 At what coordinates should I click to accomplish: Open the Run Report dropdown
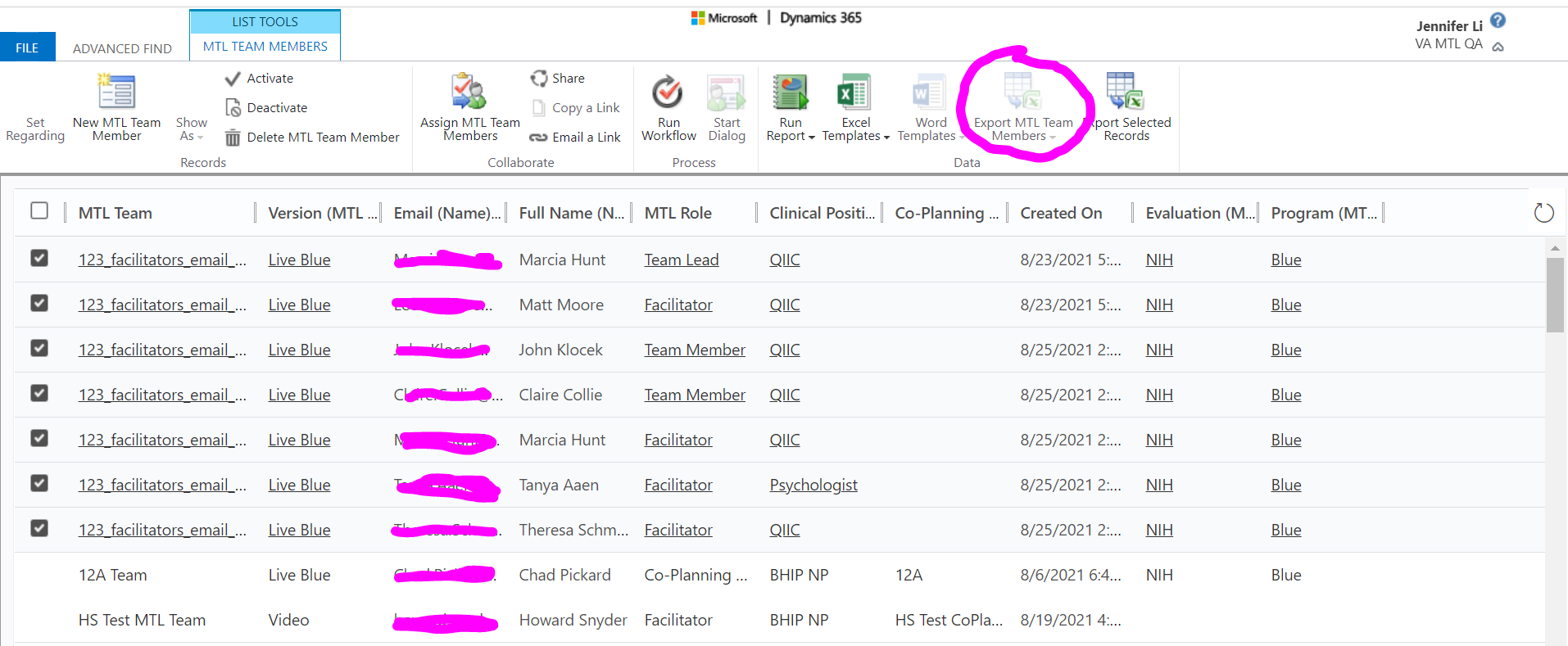pos(791,107)
